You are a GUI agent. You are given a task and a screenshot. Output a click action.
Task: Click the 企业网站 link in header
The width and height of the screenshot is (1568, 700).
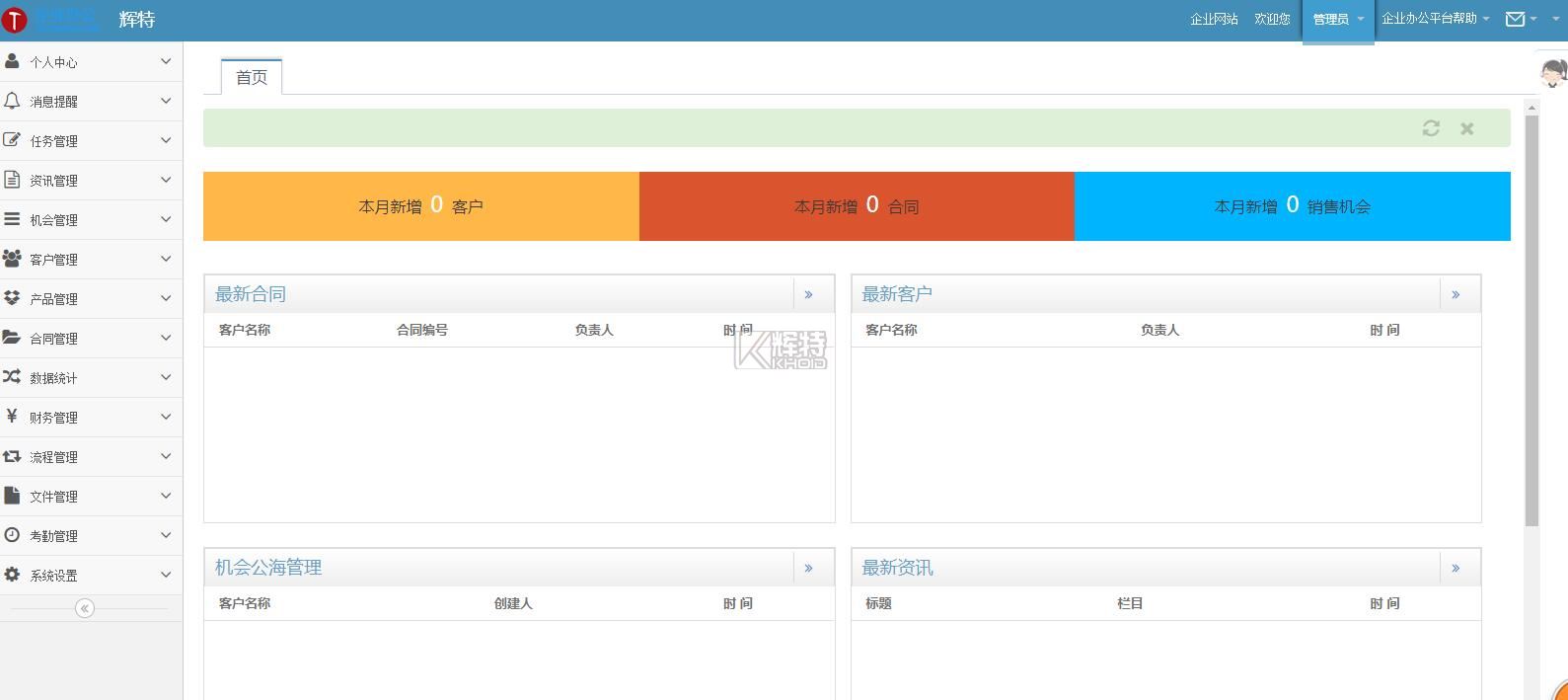(1214, 20)
